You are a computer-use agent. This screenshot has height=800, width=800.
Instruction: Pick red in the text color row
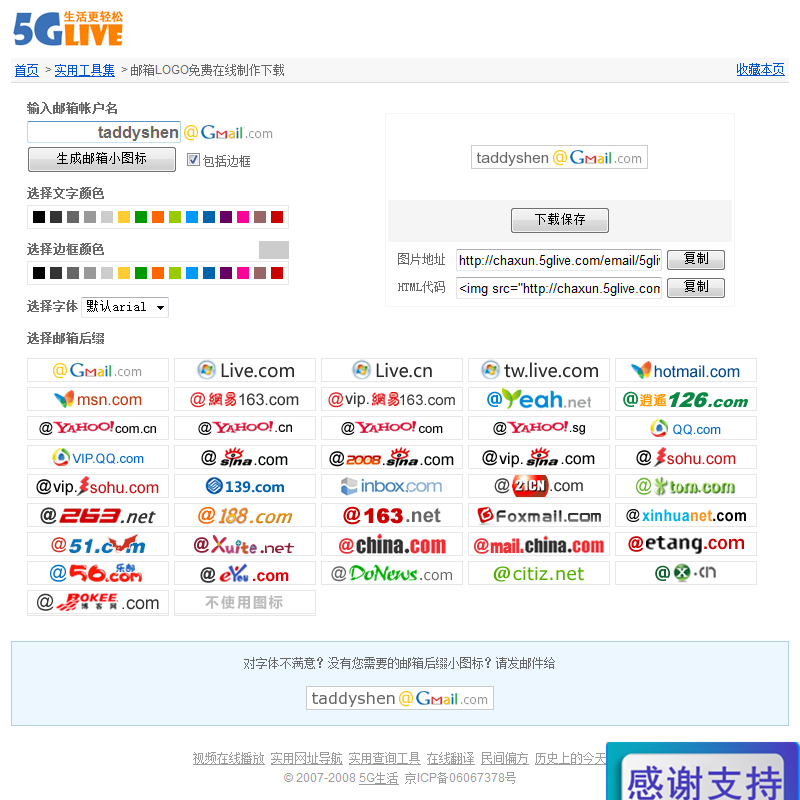(x=277, y=217)
